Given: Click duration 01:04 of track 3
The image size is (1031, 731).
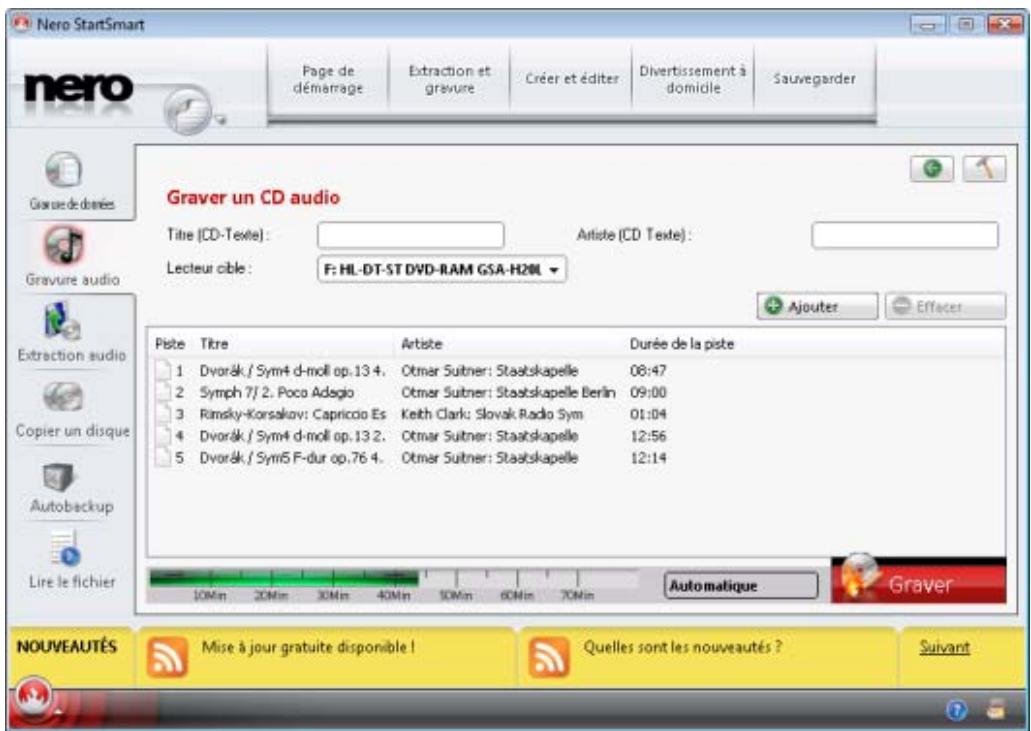Looking at the screenshot, I should 648,414.
